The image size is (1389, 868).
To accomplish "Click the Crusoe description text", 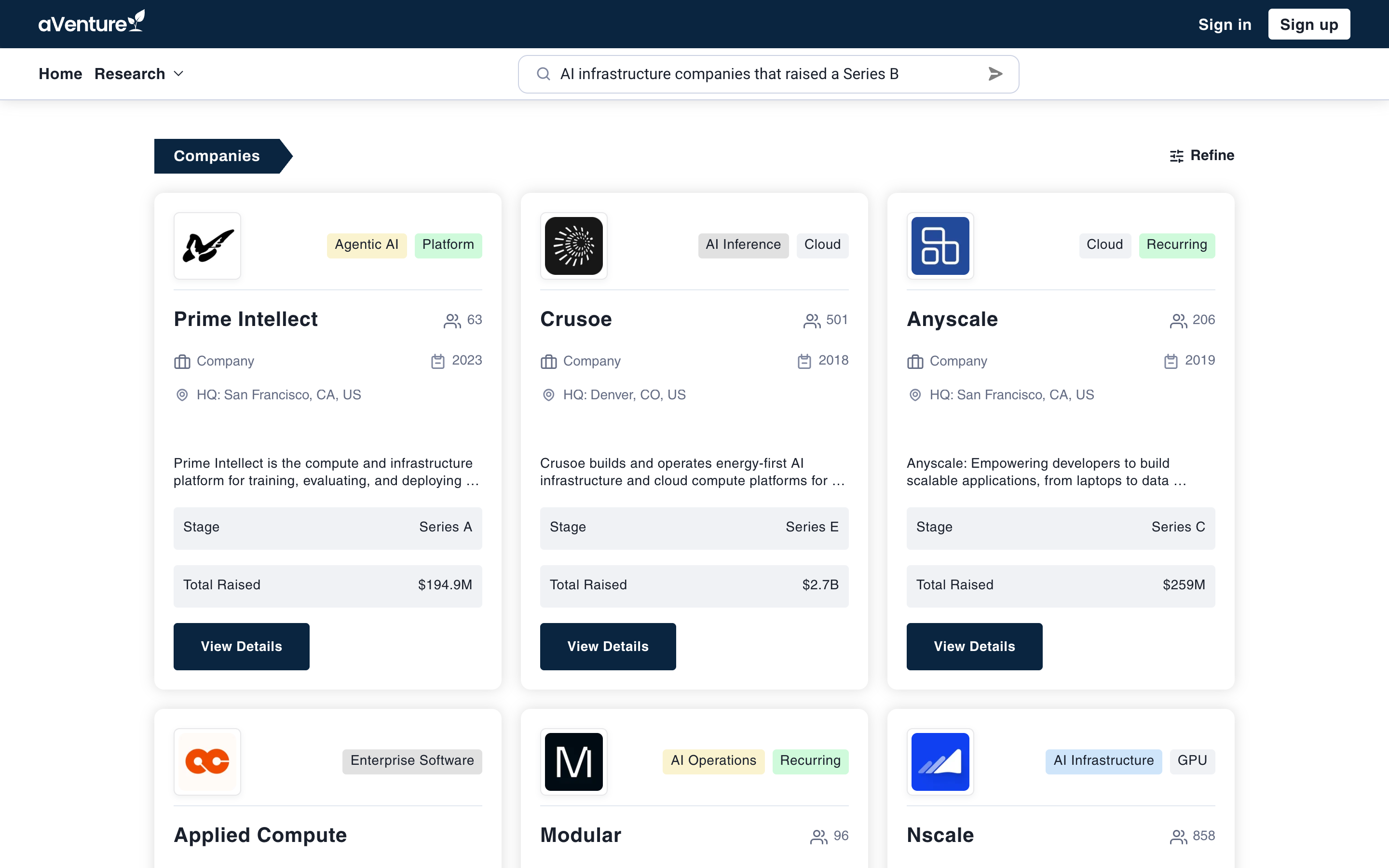I will tap(693, 472).
